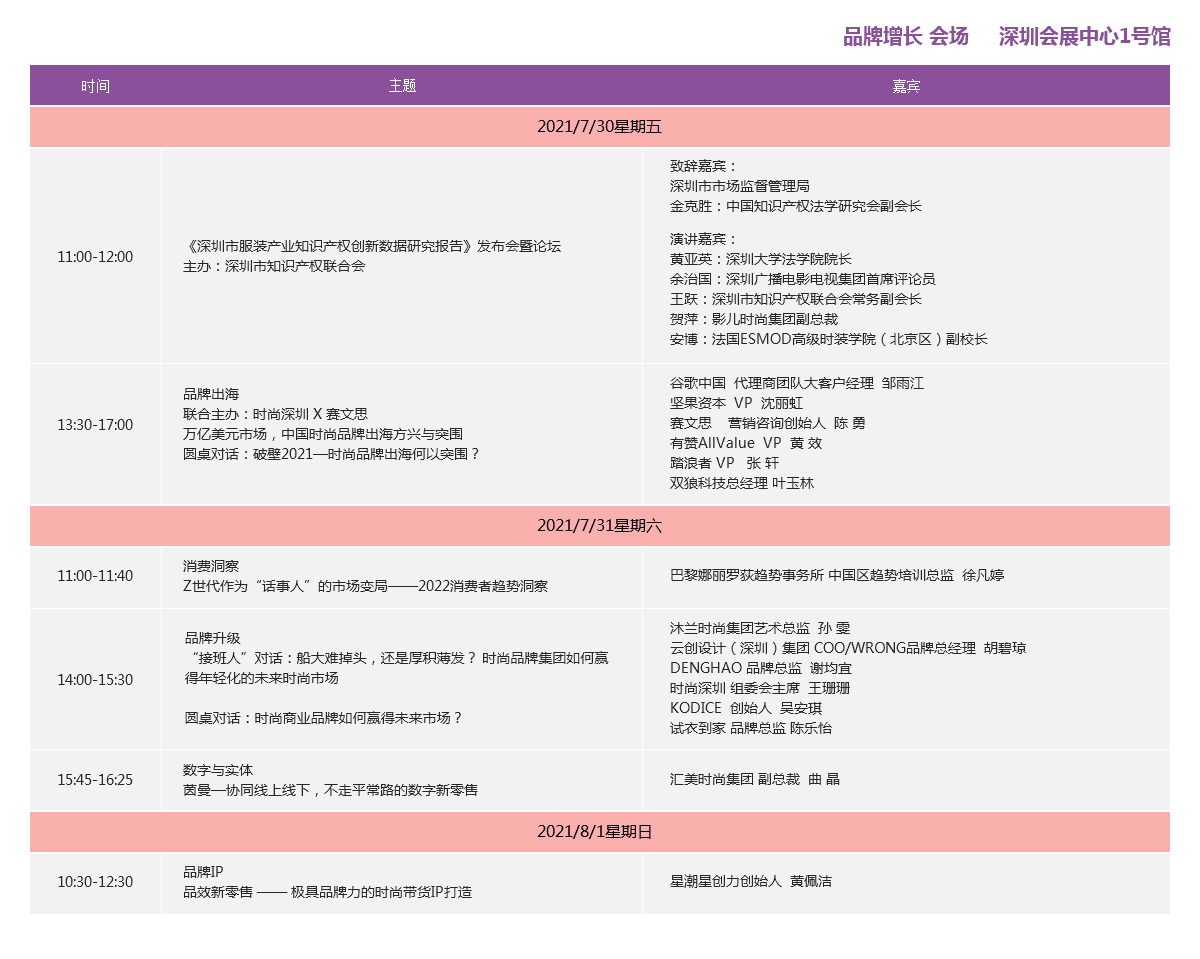Screen dimensions: 1200x959
Task: Click the 致辞嘉宾： label
Action: (704, 166)
